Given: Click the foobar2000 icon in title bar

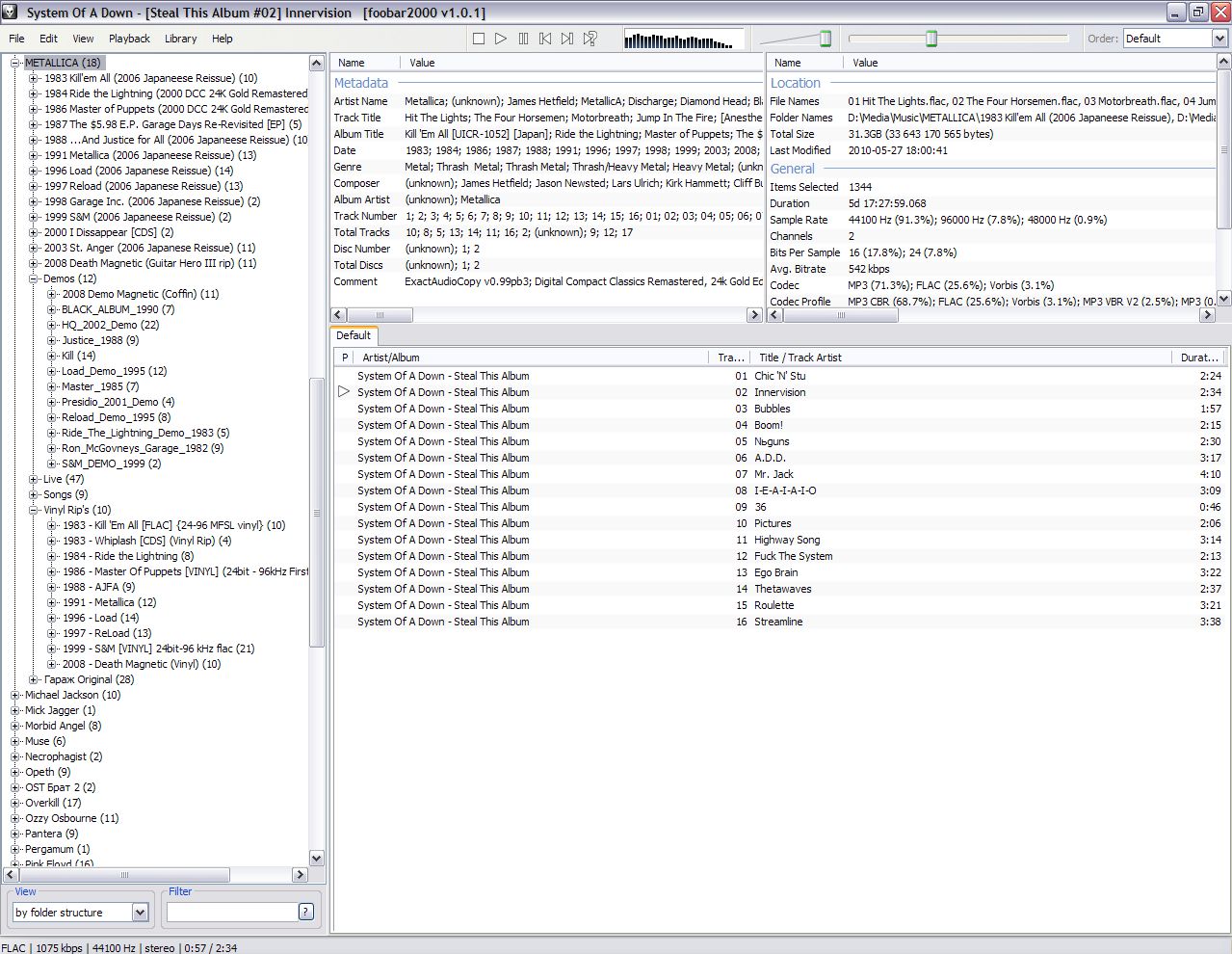Looking at the screenshot, I should point(11,13).
